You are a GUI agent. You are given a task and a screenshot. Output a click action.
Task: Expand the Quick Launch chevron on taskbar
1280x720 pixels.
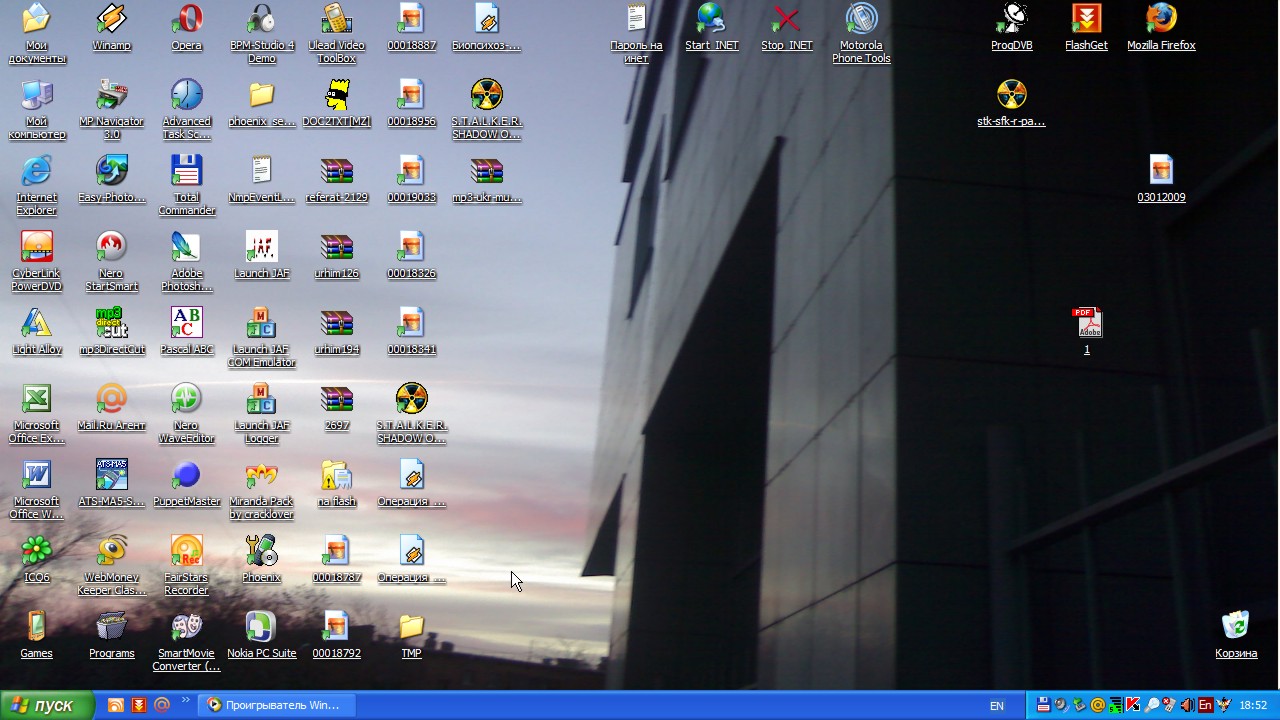(184, 701)
